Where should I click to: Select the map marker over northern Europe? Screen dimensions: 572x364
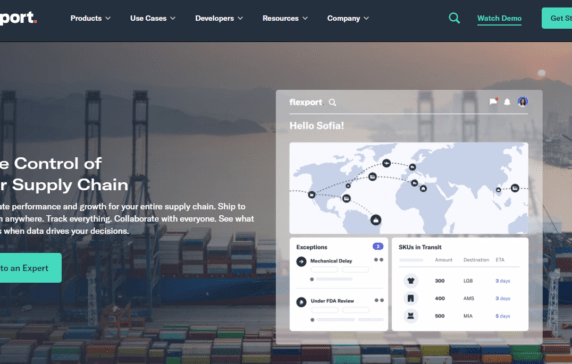point(412,167)
